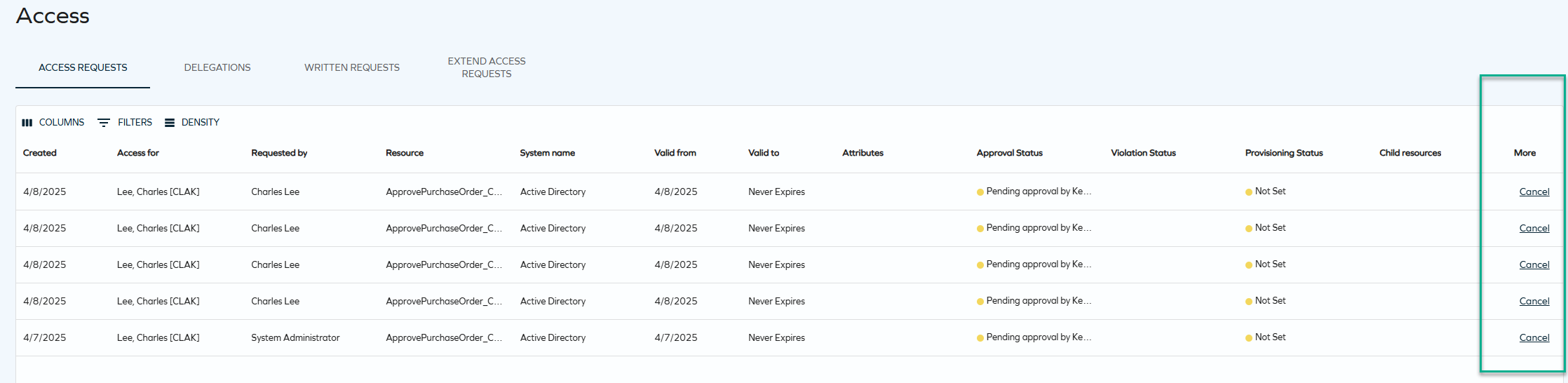Click the Valid from column header
1568x383 pixels.
tap(675, 153)
